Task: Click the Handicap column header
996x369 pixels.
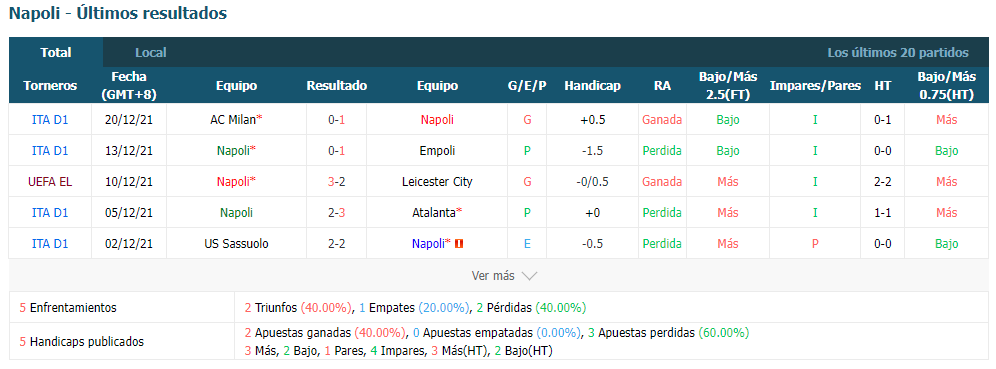Action: tap(592, 86)
